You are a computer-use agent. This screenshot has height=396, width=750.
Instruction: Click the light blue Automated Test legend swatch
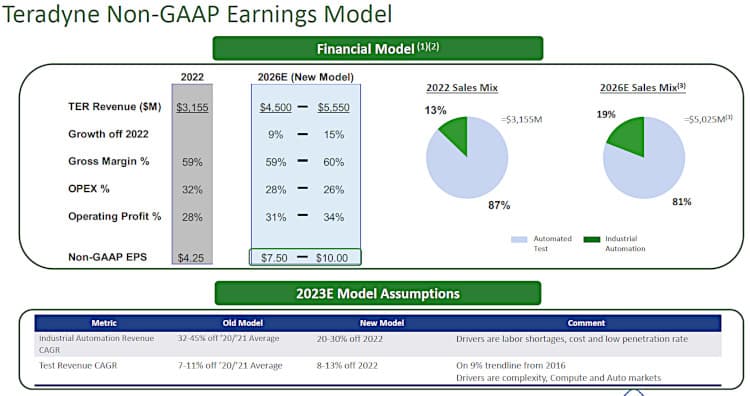pyautogui.click(x=519, y=239)
